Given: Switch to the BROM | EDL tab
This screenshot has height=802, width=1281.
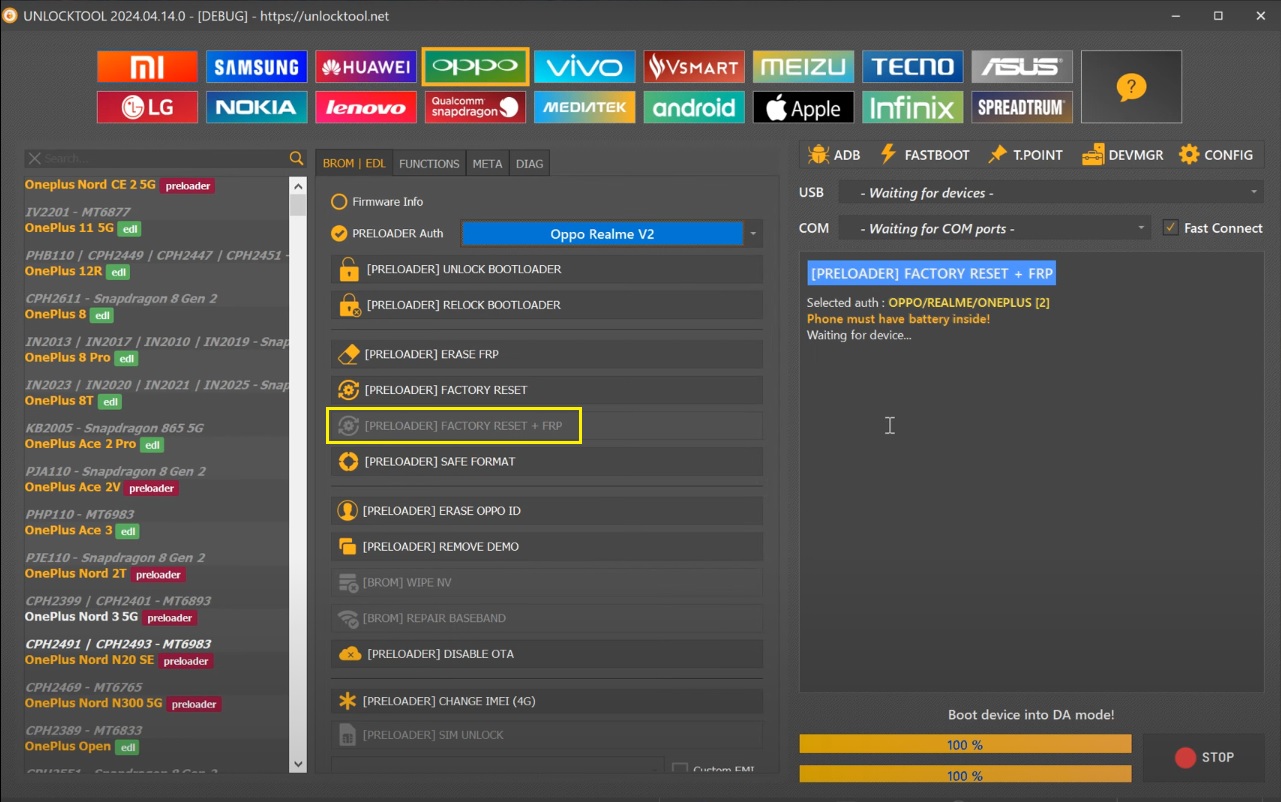Looking at the screenshot, I should (354, 164).
